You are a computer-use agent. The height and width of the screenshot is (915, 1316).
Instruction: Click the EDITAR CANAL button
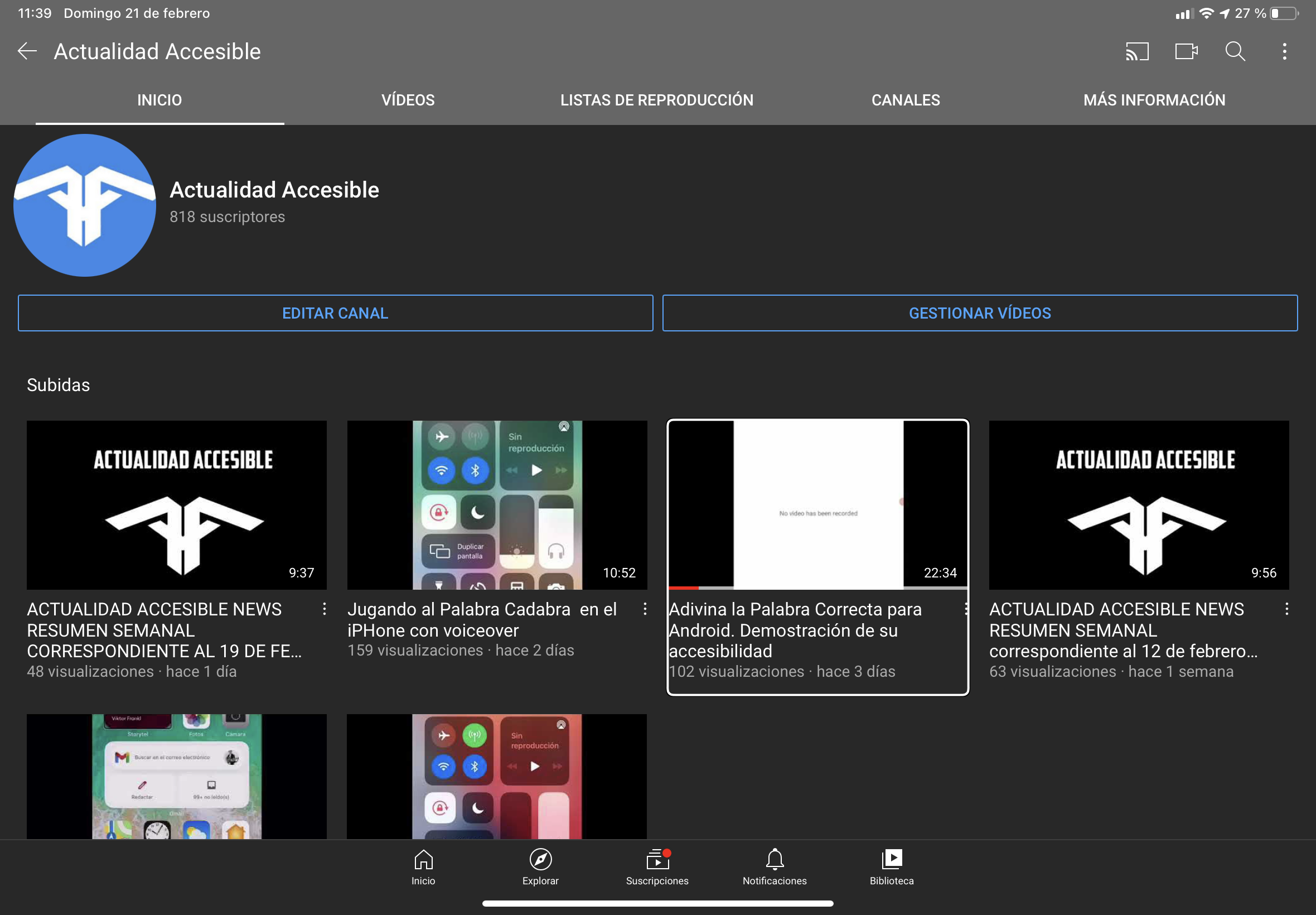pyautogui.click(x=335, y=313)
